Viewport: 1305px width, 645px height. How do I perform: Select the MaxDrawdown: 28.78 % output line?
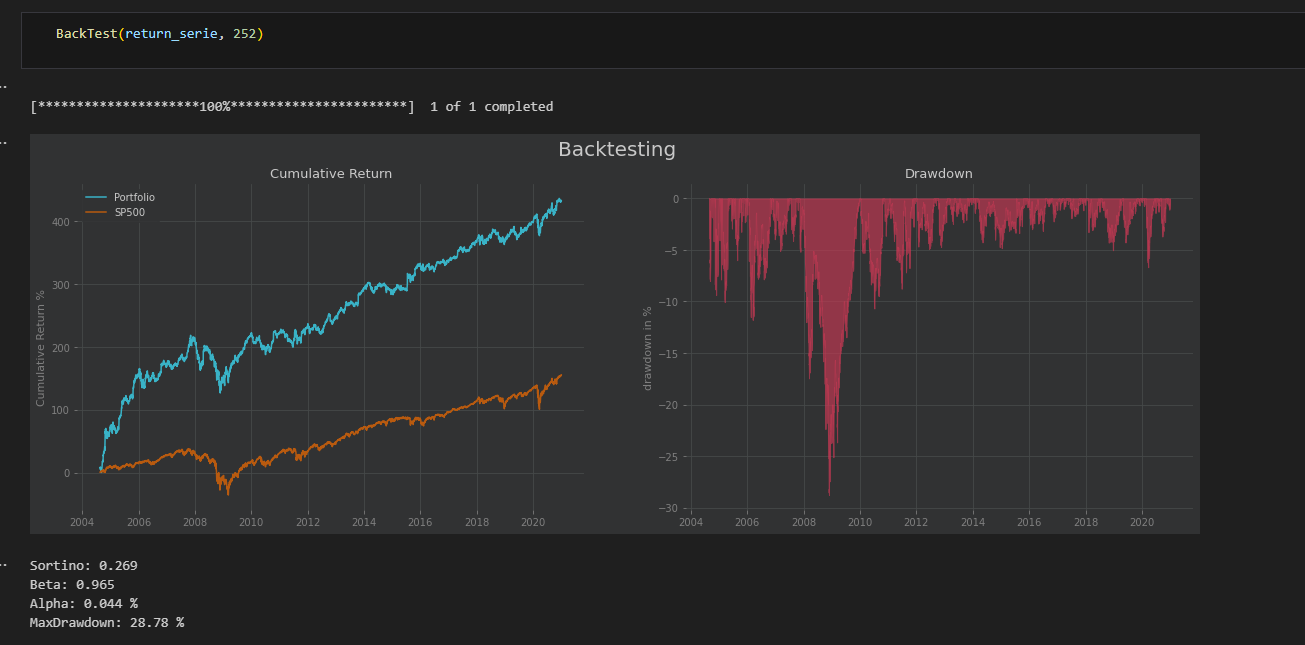pyautogui.click(x=107, y=623)
